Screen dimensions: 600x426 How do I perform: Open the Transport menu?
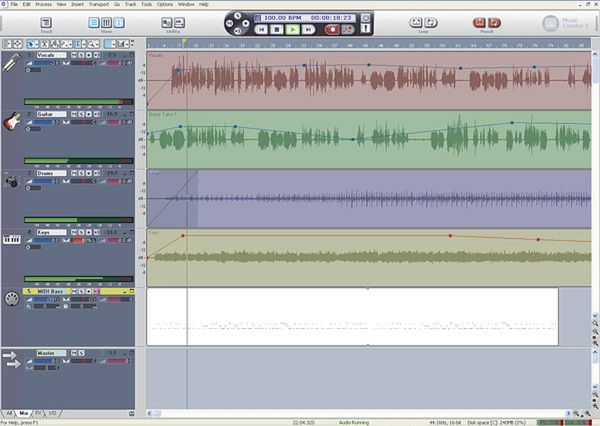coord(99,4)
